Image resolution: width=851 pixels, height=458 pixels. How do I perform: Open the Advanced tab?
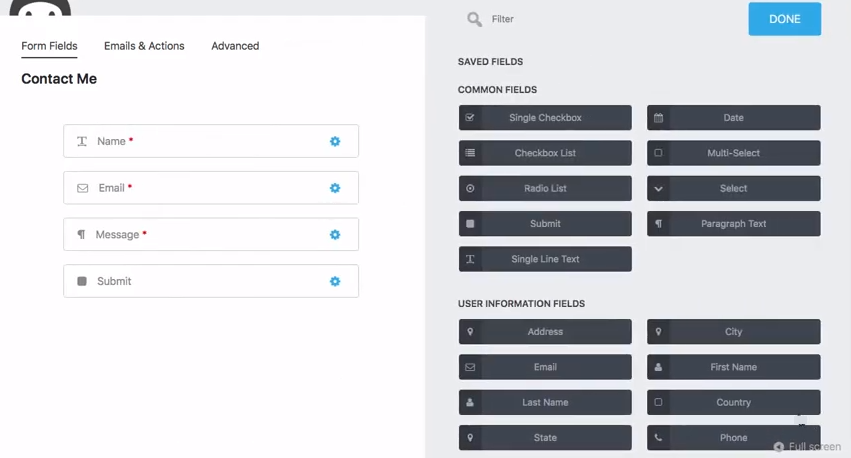point(235,46)
